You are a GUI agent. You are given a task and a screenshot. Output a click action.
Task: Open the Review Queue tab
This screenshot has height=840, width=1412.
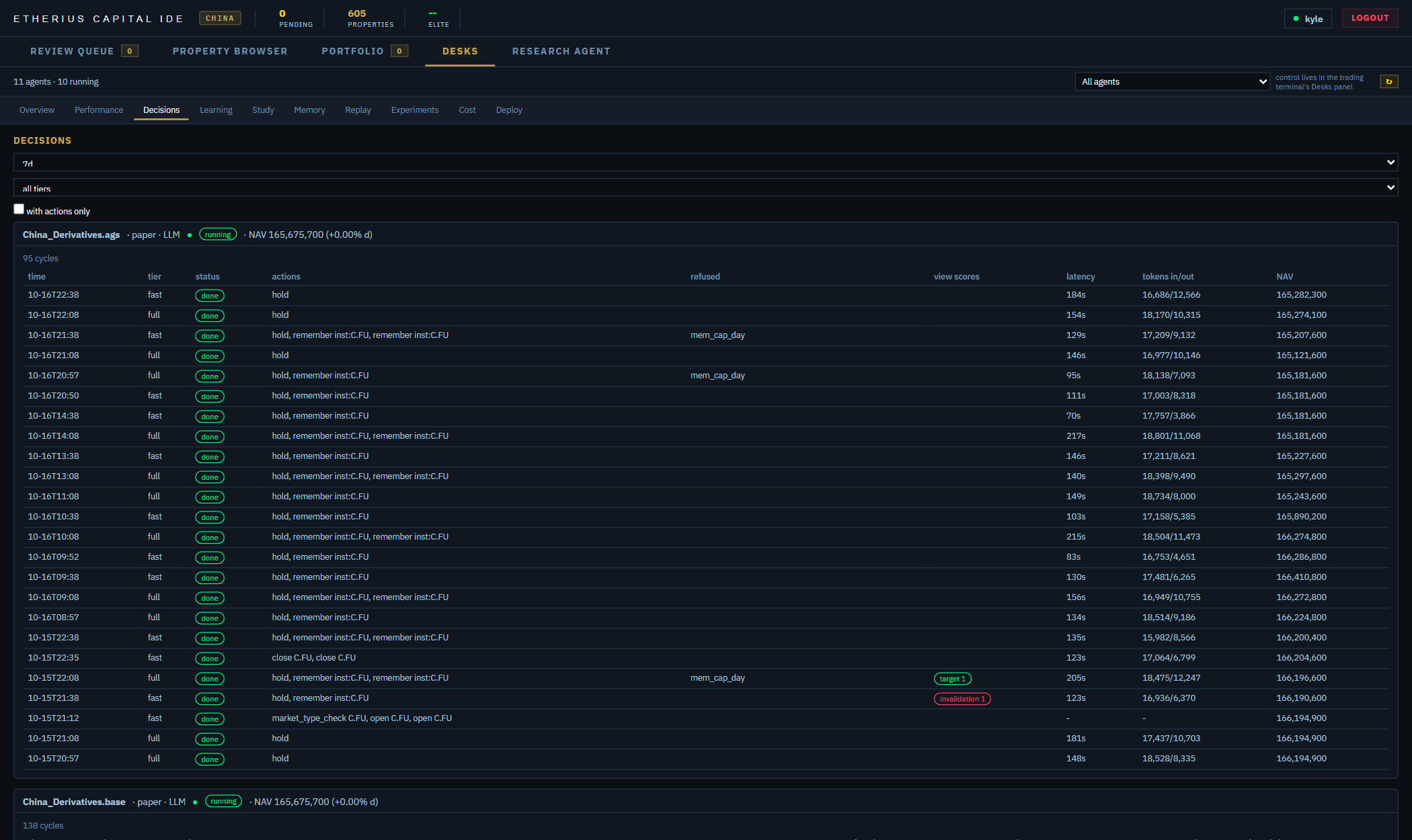(x=84, y=51)
